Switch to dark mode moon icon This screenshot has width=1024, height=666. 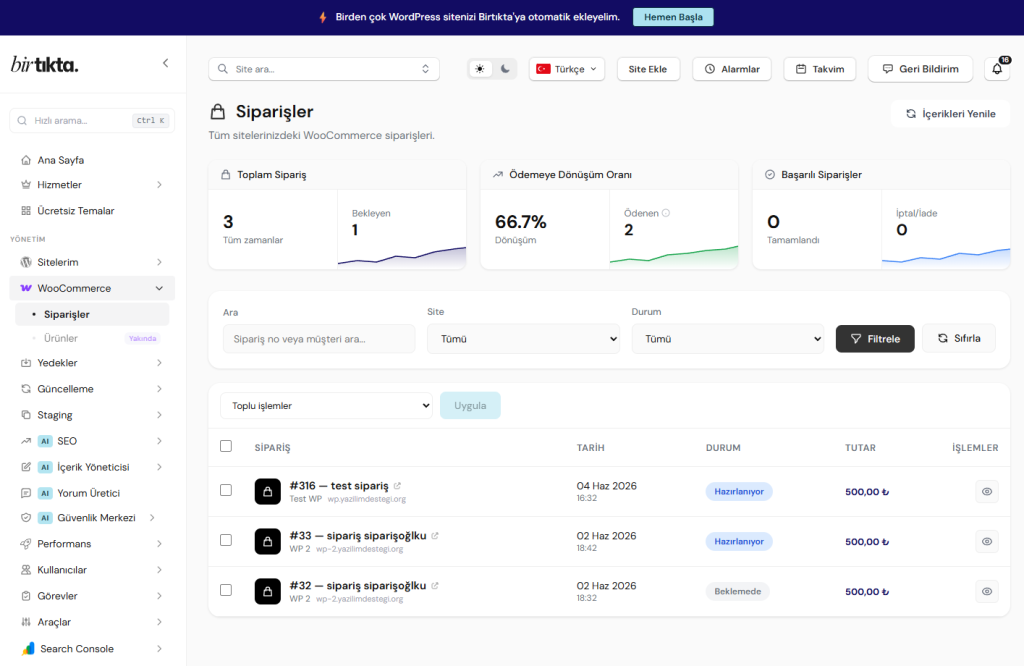coord(505,69)
